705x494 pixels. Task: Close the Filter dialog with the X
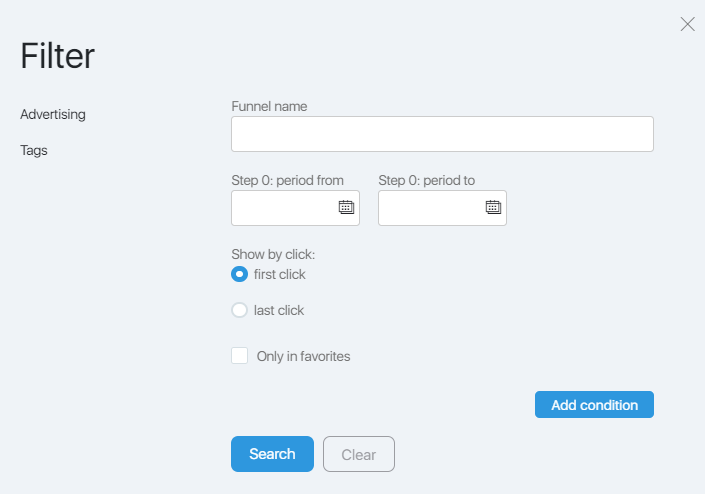pos(687,24)
